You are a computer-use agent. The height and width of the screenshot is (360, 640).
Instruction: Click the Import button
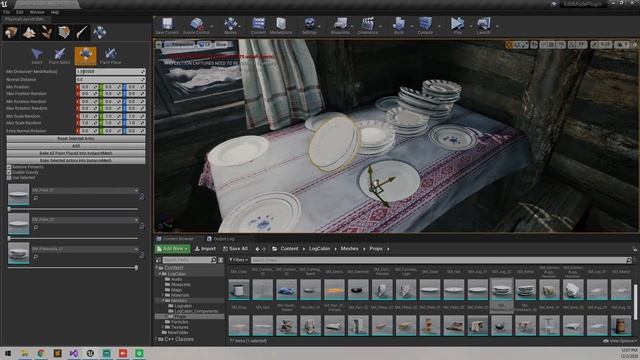tap(205, 249)
